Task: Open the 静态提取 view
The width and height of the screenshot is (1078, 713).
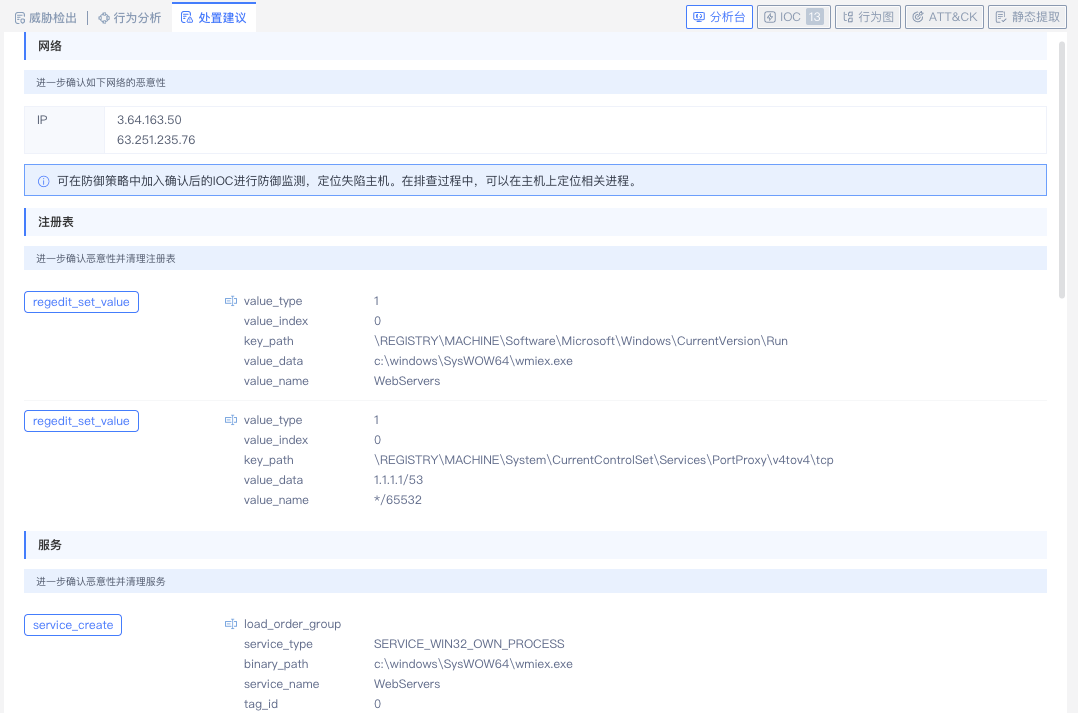Action: [1027, 17]
